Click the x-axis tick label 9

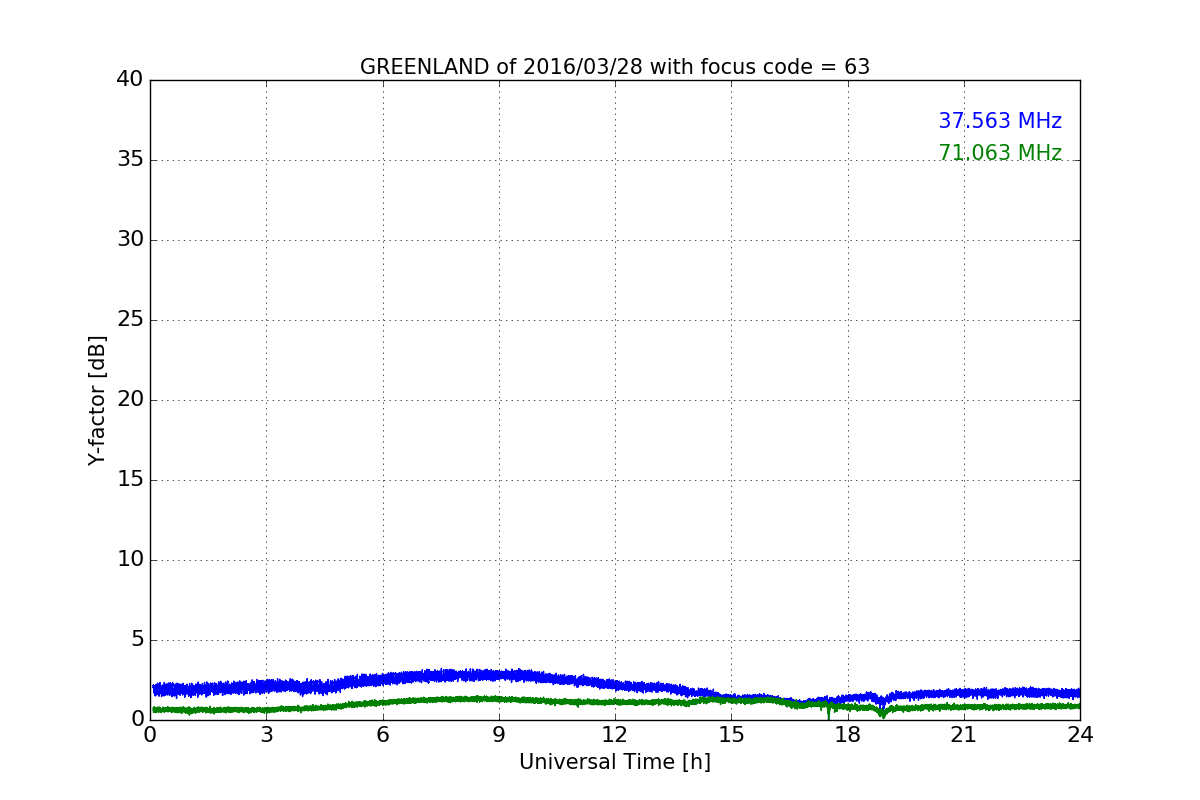pyautogui.click(x=499, y=735)
